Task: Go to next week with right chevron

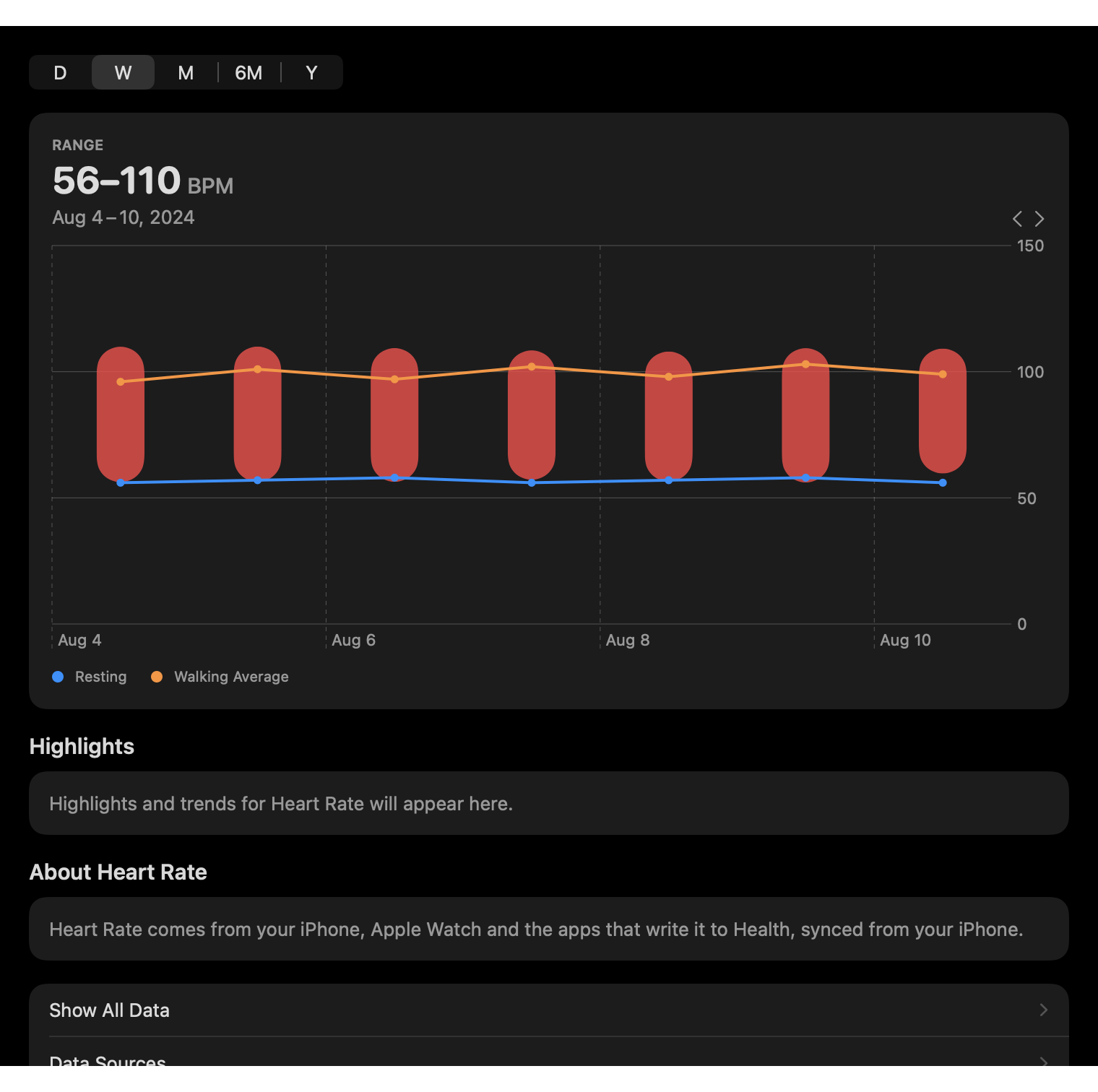Action: [x=1039, y=219]
